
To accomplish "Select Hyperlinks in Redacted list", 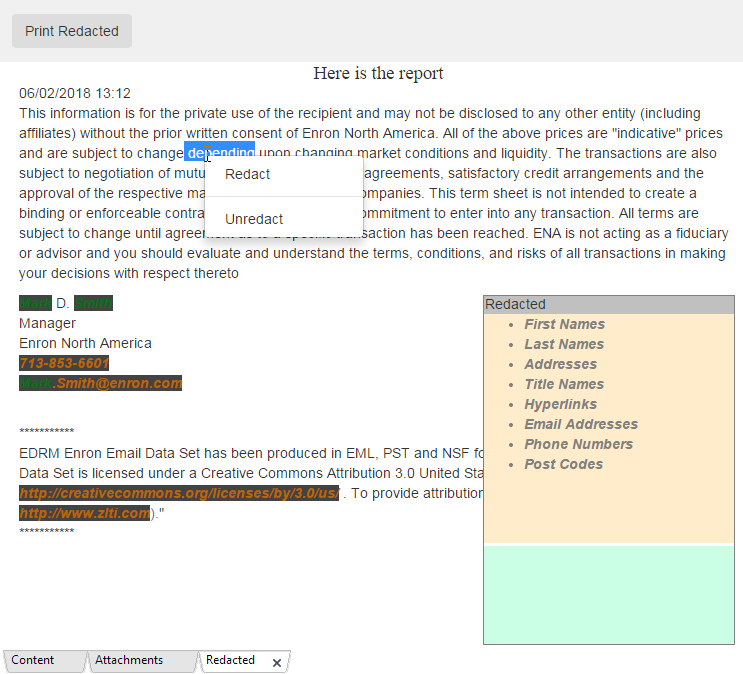I will [x=560, y=404].
